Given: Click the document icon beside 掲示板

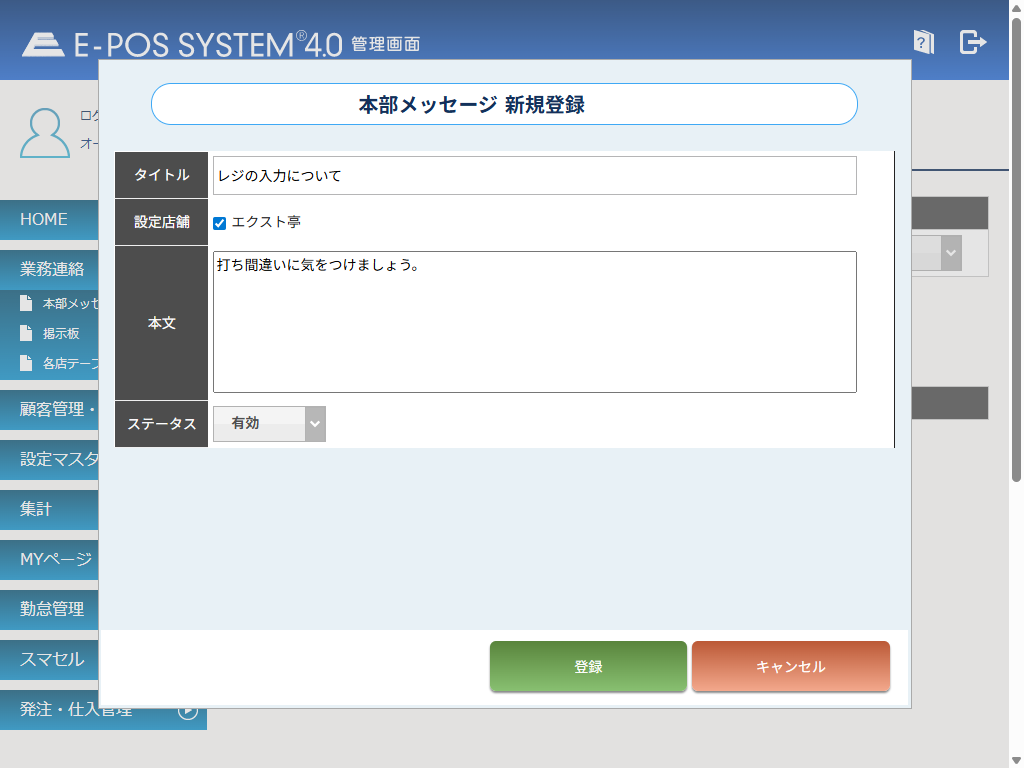Looking at the screenshot, I should (x=27, y=334).
